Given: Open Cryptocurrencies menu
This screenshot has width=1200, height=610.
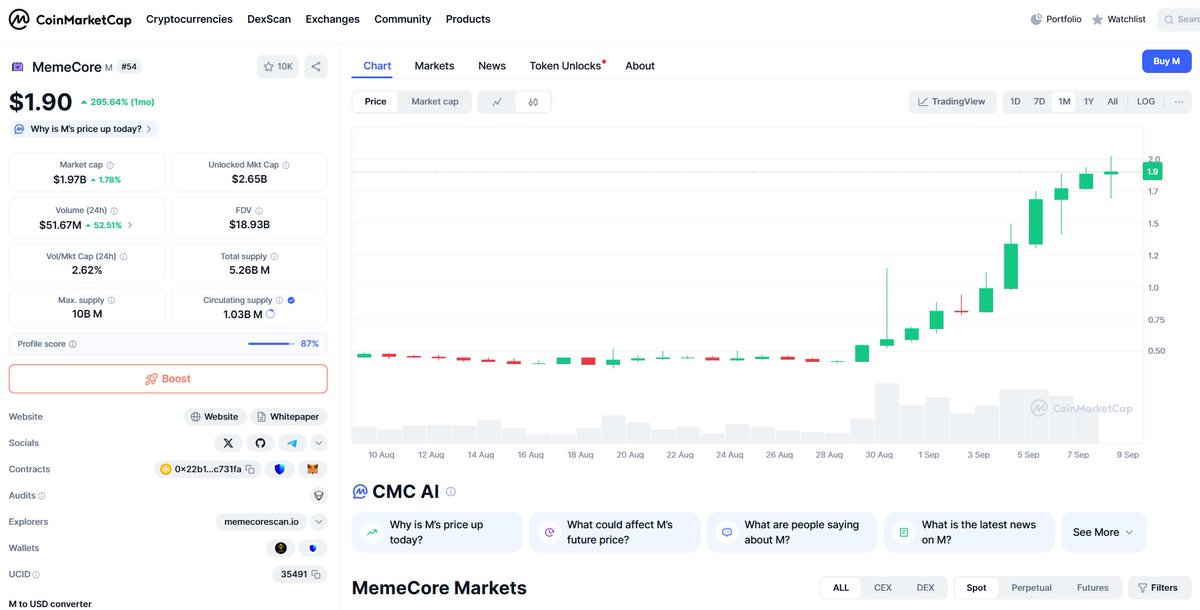Looking at the screenshot, I should [x=189, y=19].
